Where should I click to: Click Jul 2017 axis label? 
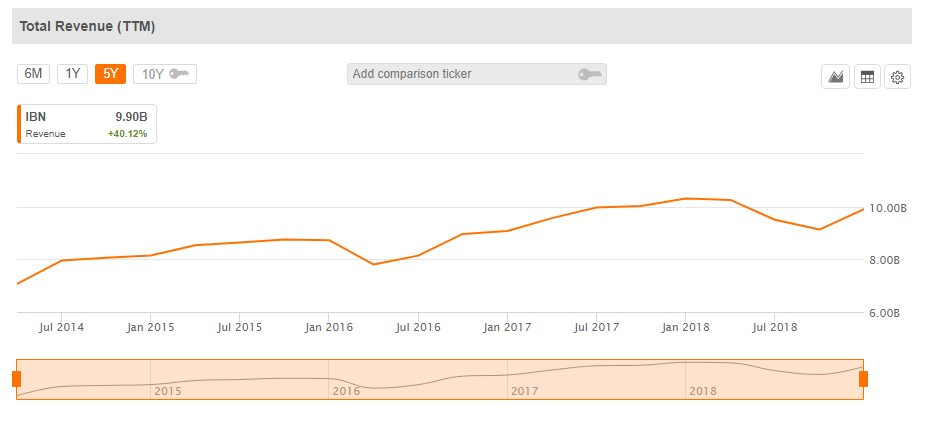596,327
